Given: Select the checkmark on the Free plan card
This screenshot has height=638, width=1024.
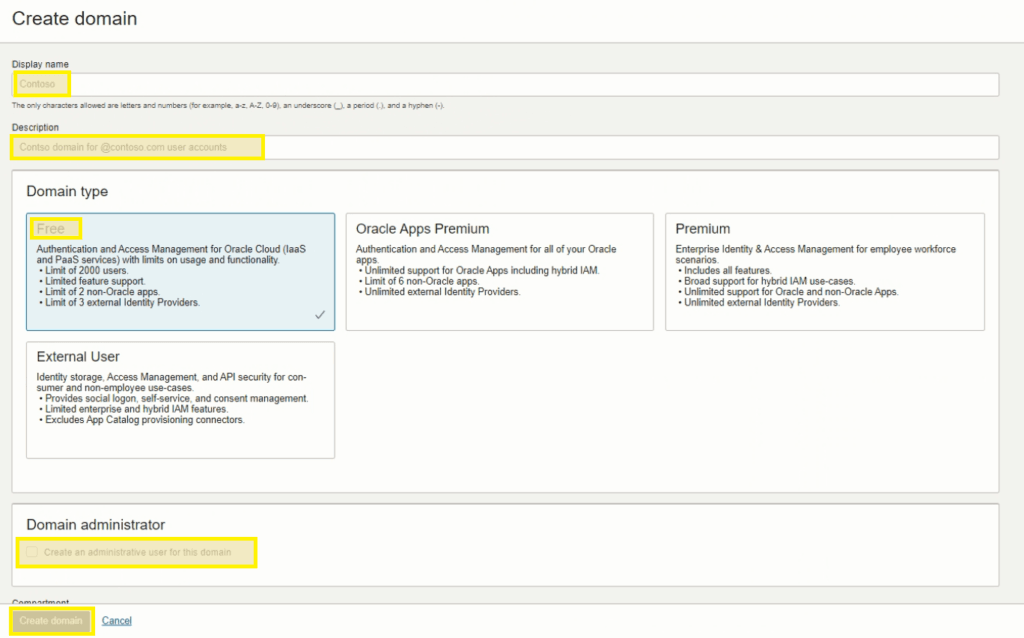Looking at the screenshot, I should point(320,314).
